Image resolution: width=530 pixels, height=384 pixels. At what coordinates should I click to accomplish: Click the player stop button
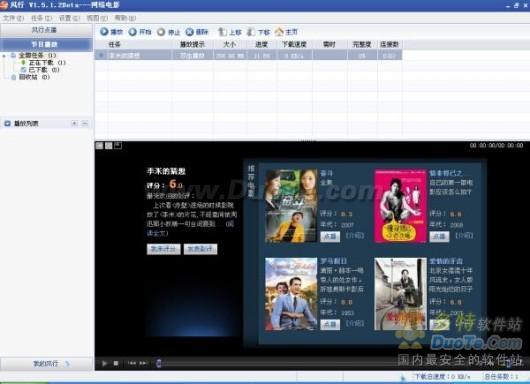pyautogui.click(x=116, y=363)
